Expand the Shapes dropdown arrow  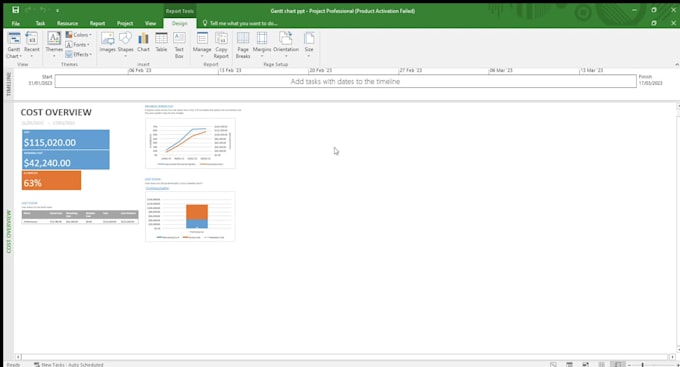pos(125,56)
